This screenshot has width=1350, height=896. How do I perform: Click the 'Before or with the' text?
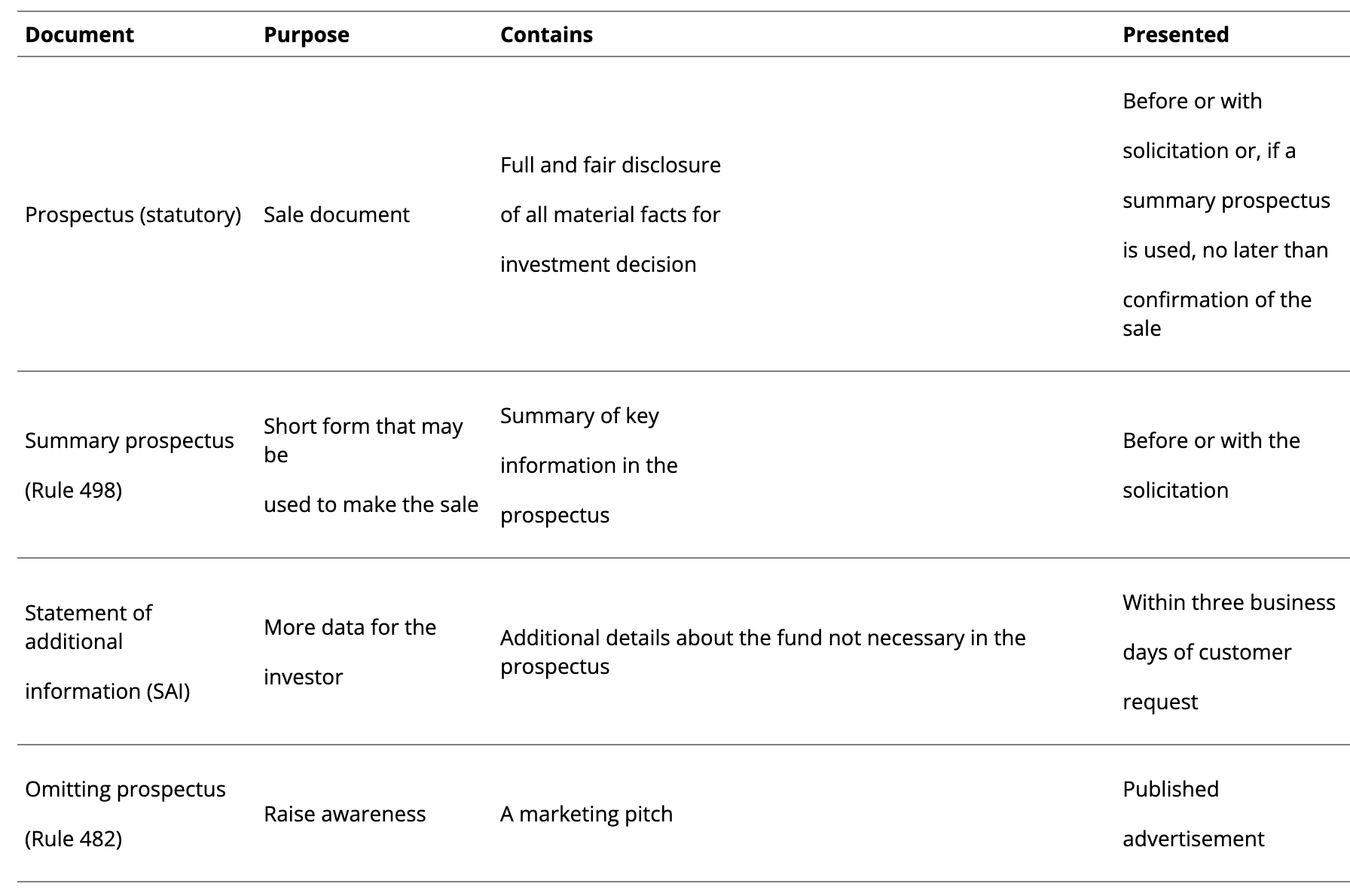[x=1211, y=440]
